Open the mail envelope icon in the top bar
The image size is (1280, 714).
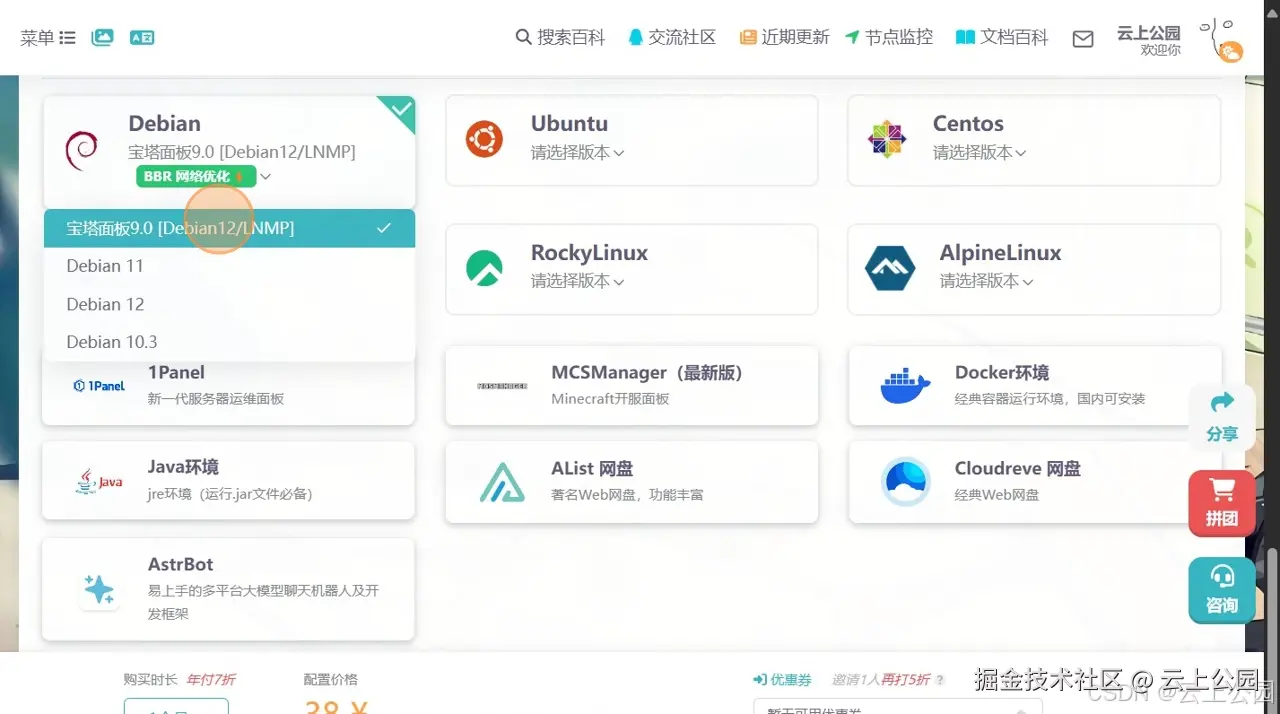tap(1082, 39)
